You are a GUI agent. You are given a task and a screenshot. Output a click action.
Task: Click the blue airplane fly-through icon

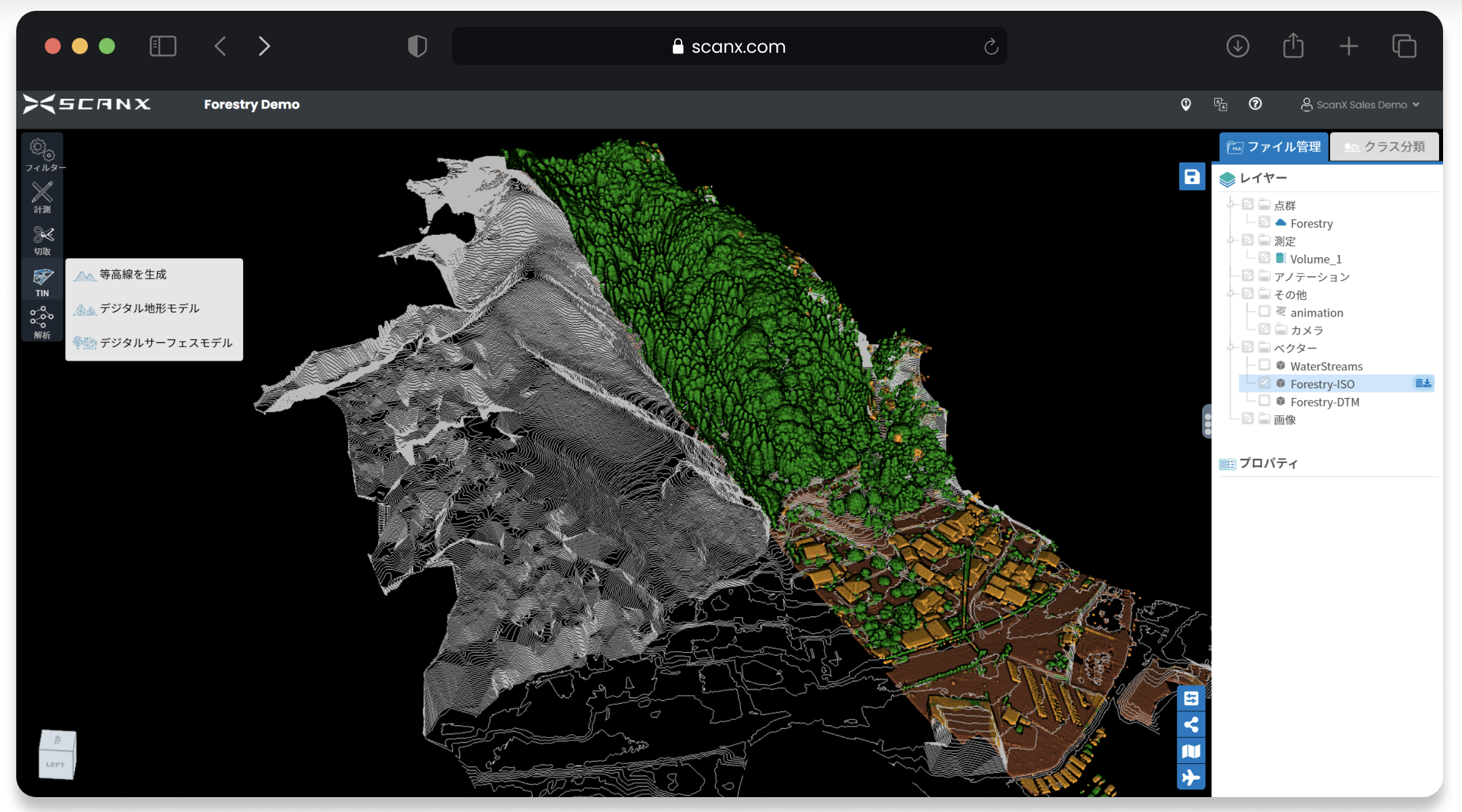[1191, 777]
